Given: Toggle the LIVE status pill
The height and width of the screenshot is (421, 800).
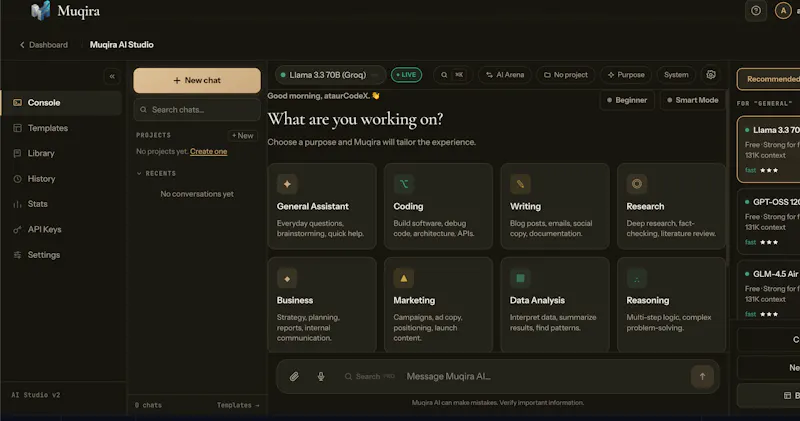Looking at the screenshot, I should (406, 75).
